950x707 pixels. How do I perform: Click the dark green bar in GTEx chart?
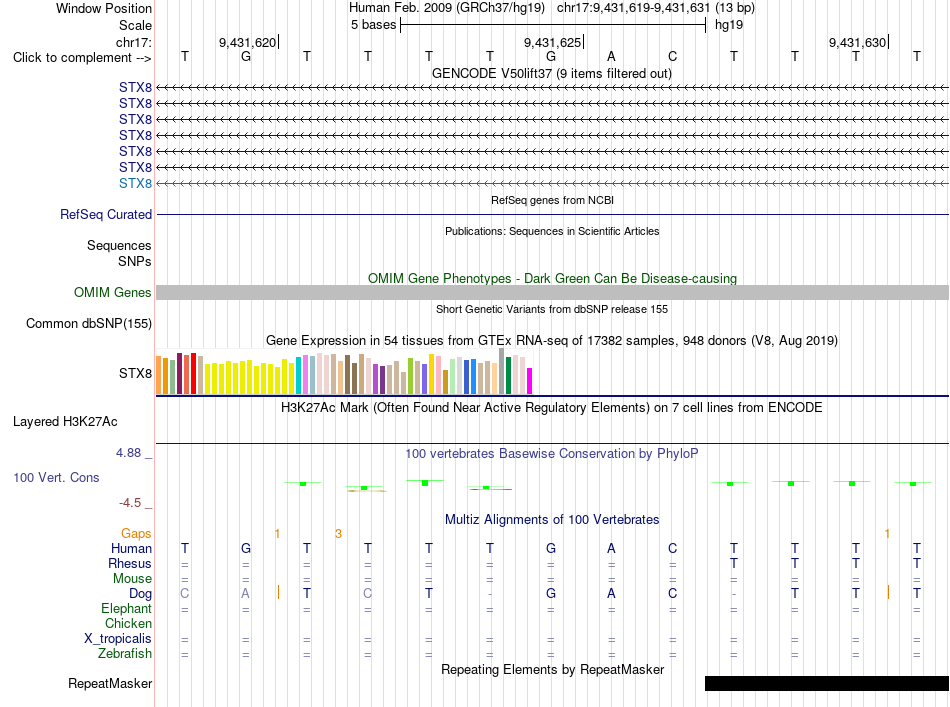[508, 376]
